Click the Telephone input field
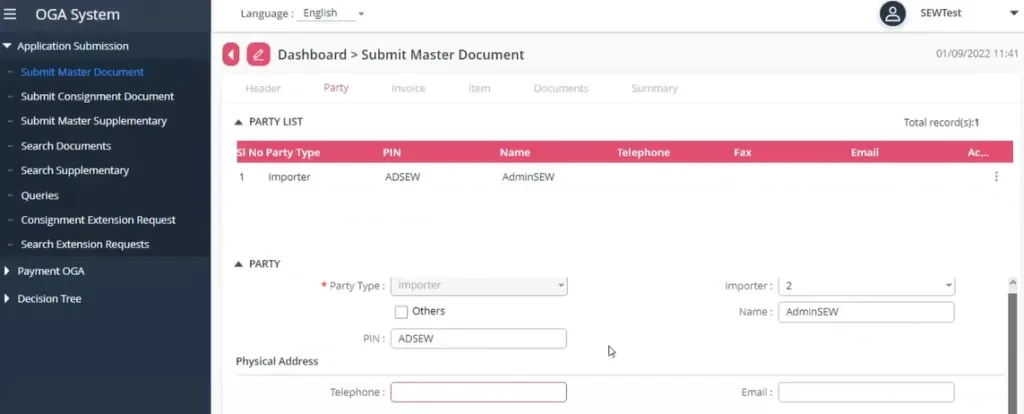 click(478, 392)
